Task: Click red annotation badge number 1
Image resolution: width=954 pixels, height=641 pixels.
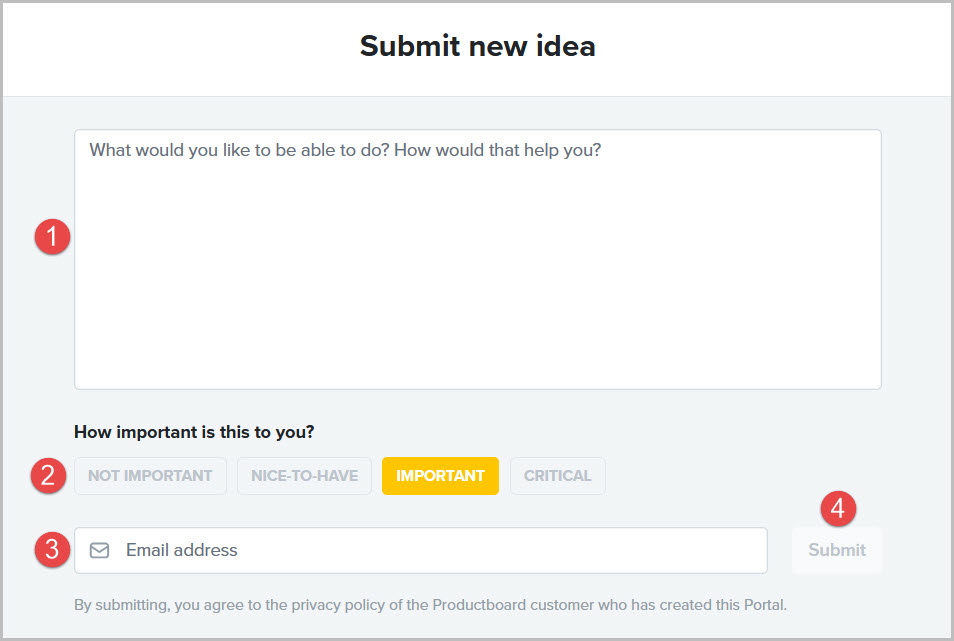Action: pos(52,237)
